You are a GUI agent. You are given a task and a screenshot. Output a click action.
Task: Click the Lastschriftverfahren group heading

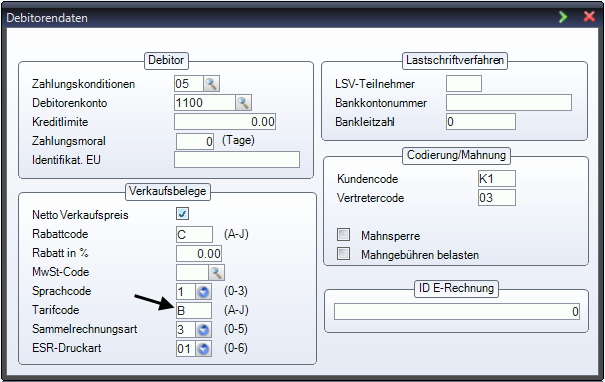(455, 60)
